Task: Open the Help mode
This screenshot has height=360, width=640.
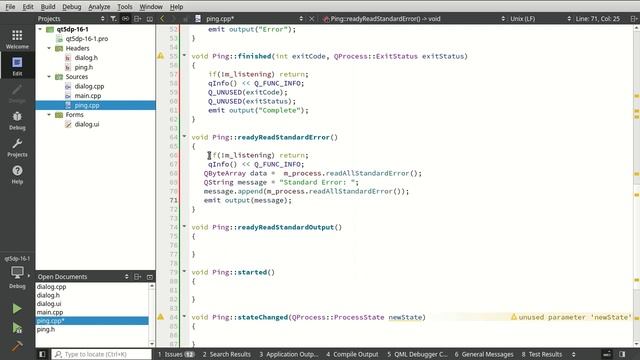Action: [x=17, y=174]
